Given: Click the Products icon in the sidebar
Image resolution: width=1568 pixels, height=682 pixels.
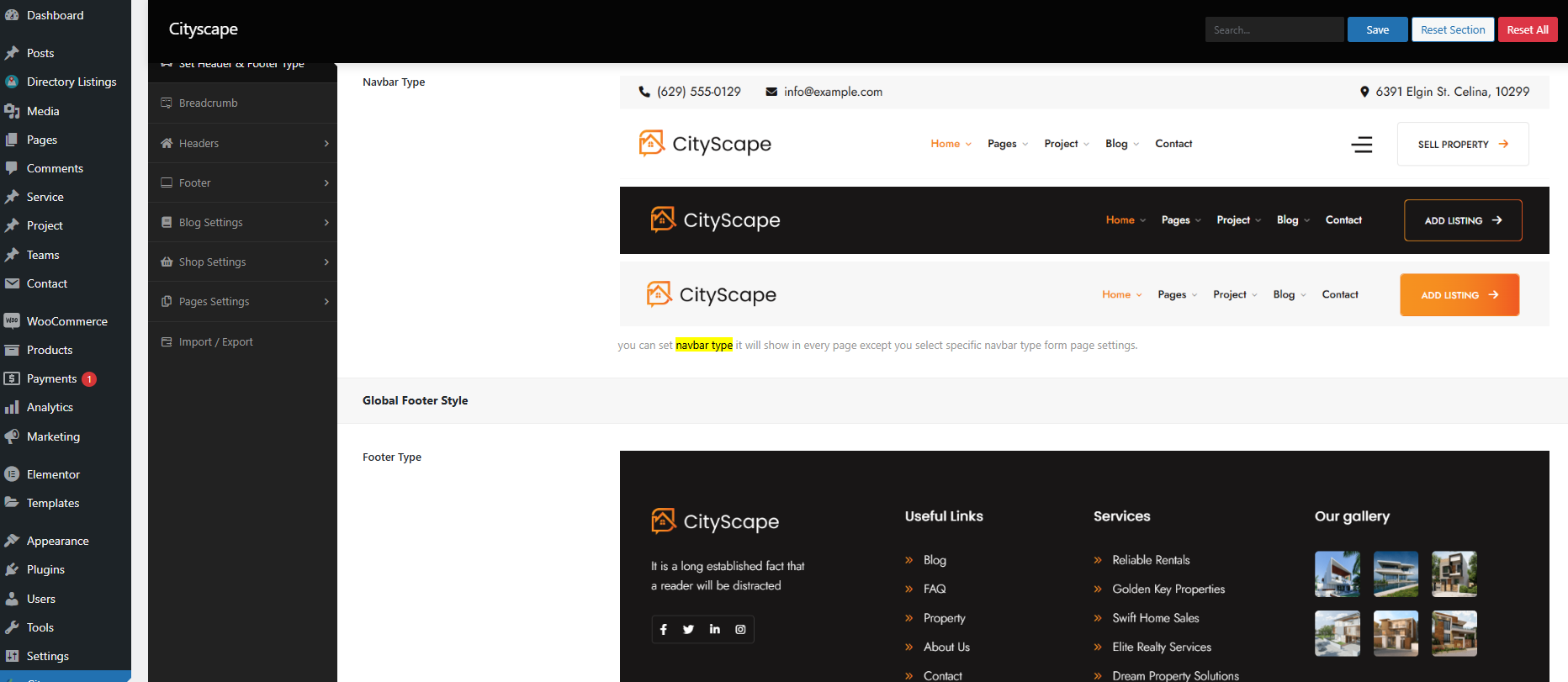Looking at the screenshot, I should (12, 350).
